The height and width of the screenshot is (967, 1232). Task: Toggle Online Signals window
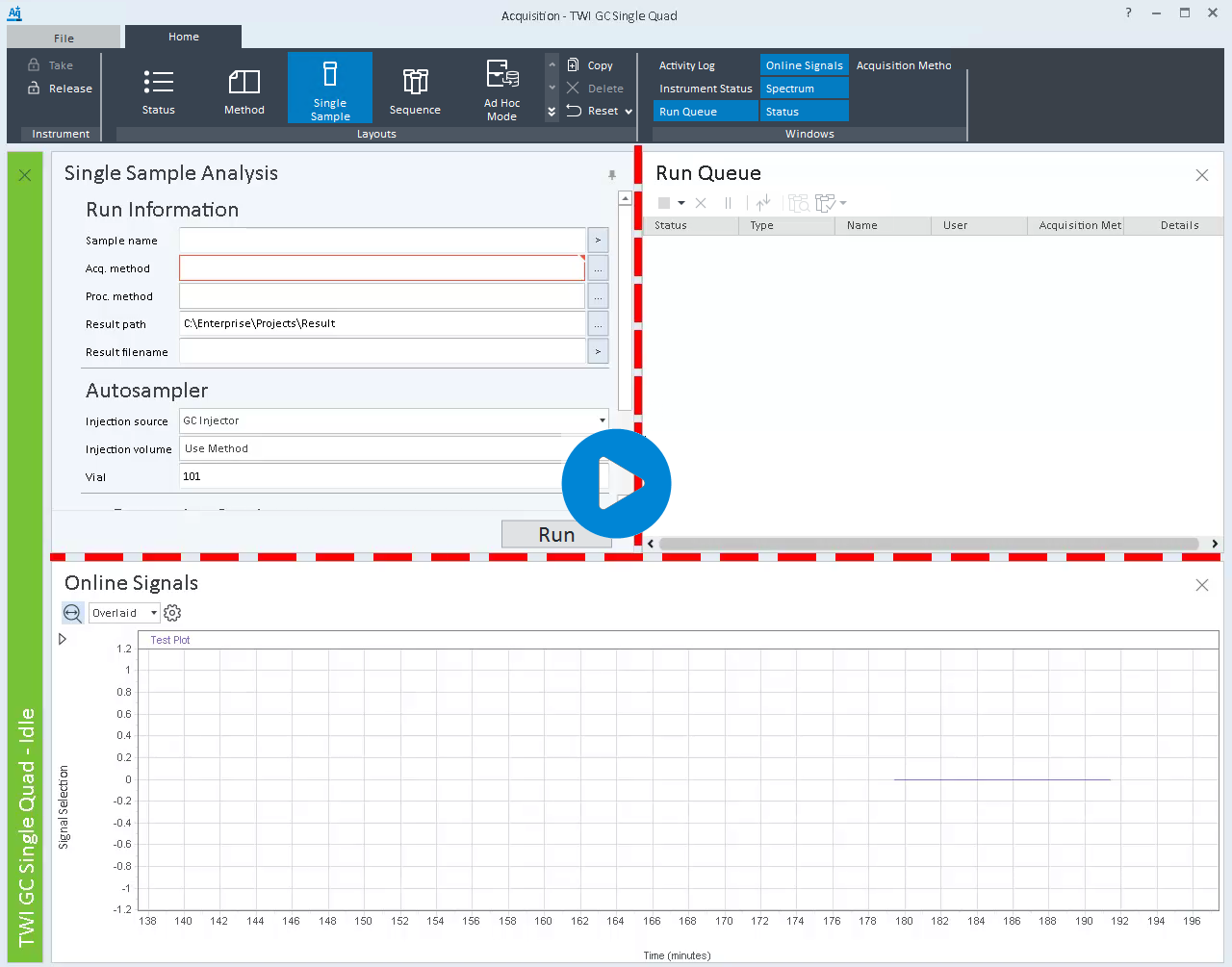pos(805,65)
